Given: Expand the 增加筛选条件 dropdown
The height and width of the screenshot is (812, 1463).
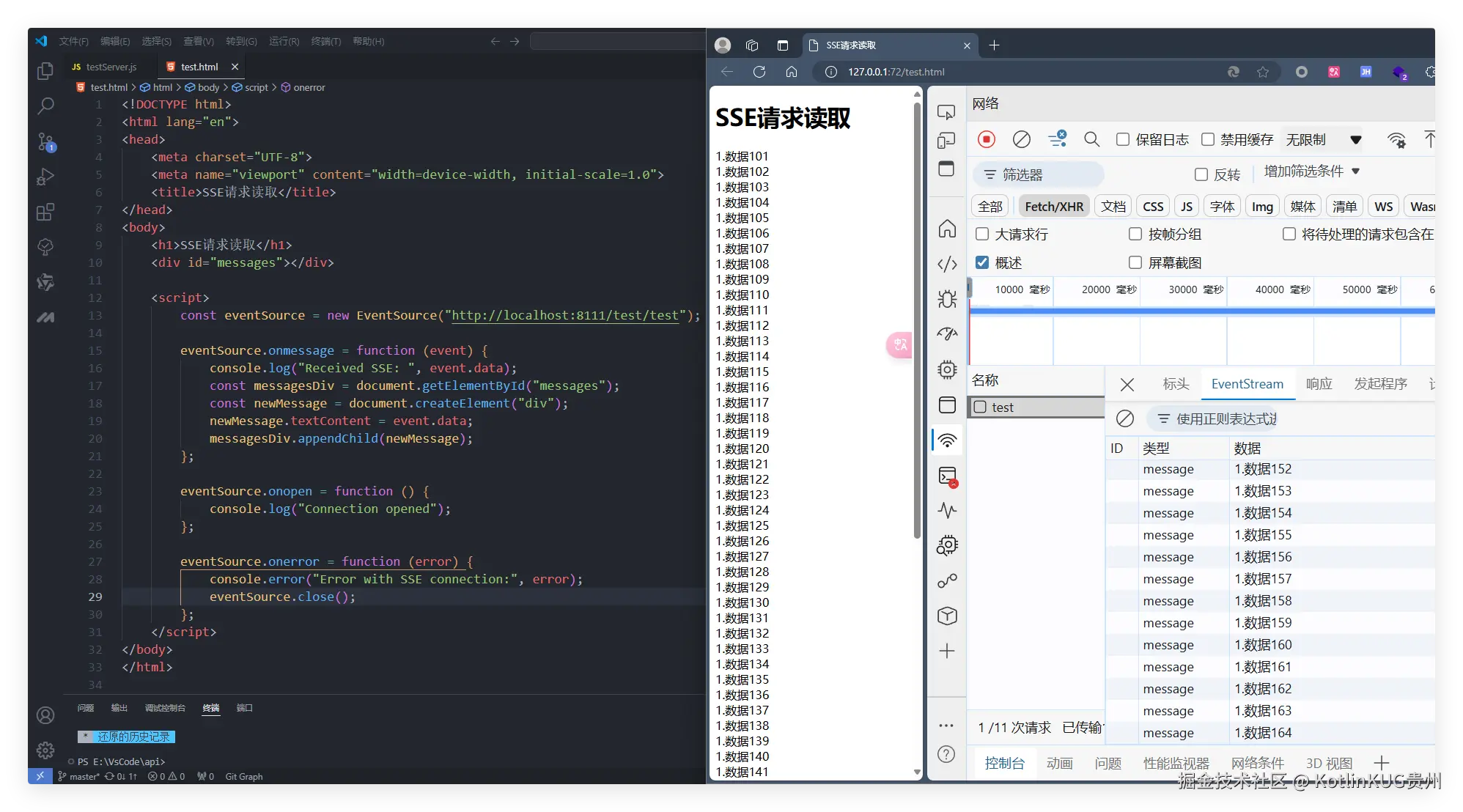Looking at the screenshot, I should [x=1311, y=171].
